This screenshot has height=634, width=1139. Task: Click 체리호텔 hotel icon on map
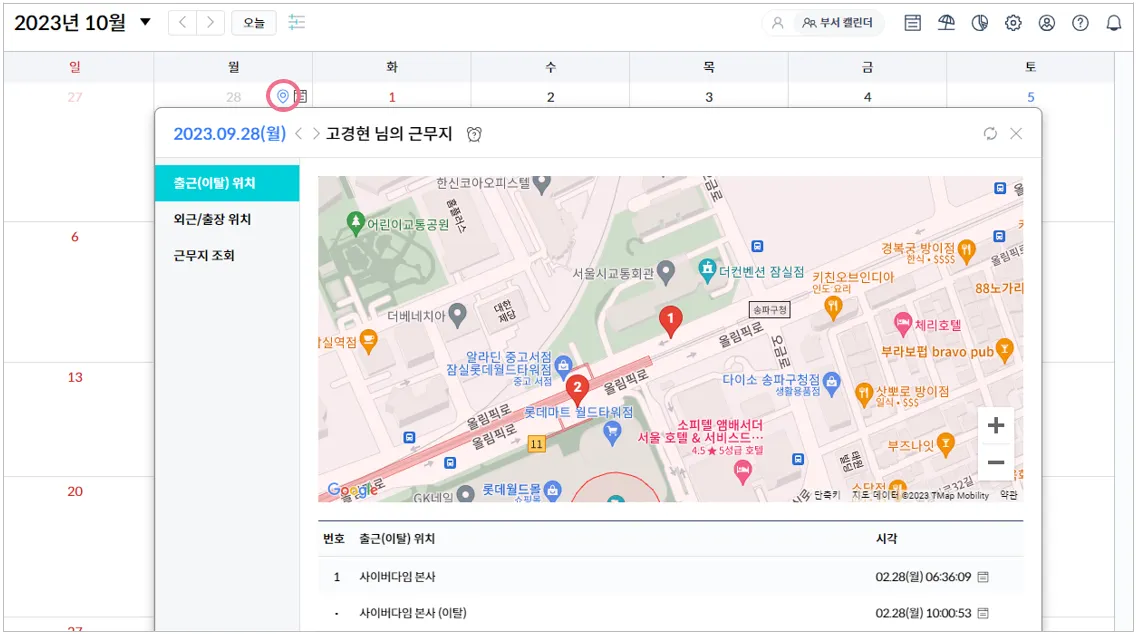click(902, 324)
